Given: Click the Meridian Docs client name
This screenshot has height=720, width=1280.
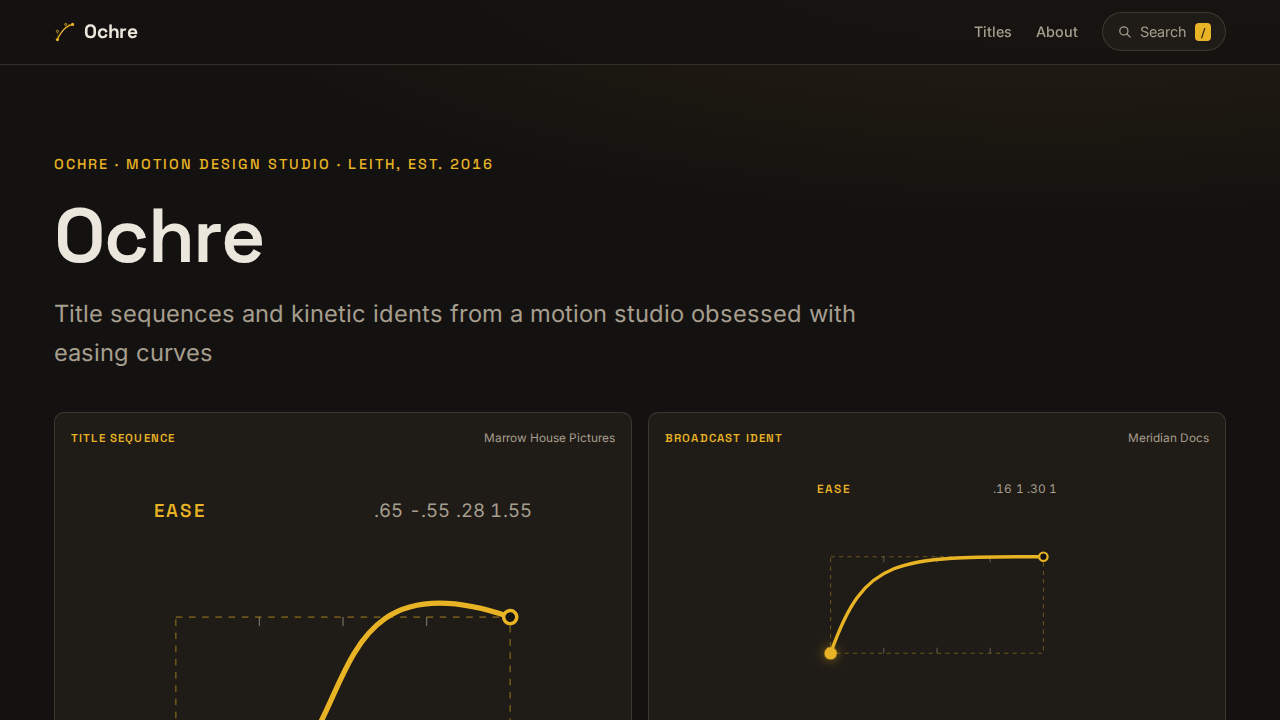Looking at the screenshot, I should [1168, 438].
